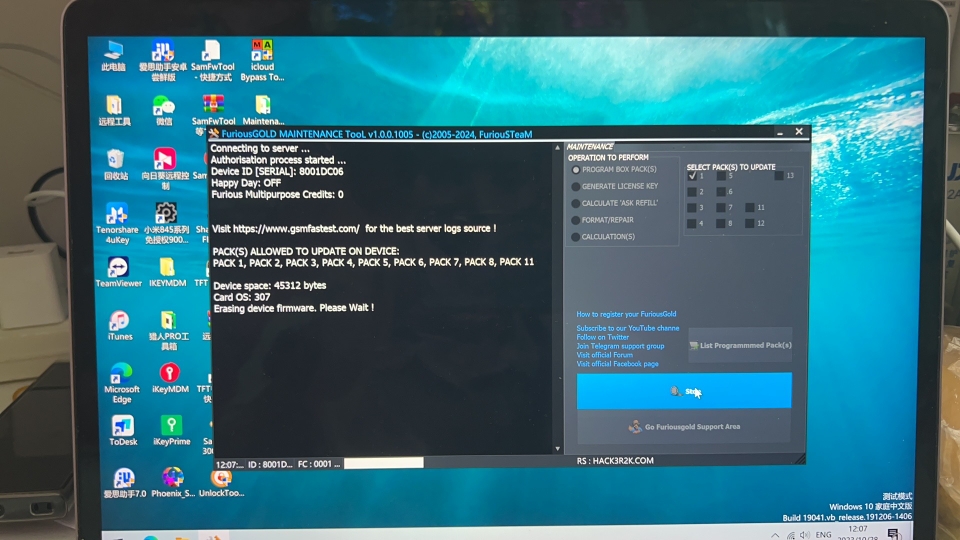This screenshot has width=960, height=540.
Task: Click the 'FC : 0001 ...' status bar entry
Action: point(318,464)
